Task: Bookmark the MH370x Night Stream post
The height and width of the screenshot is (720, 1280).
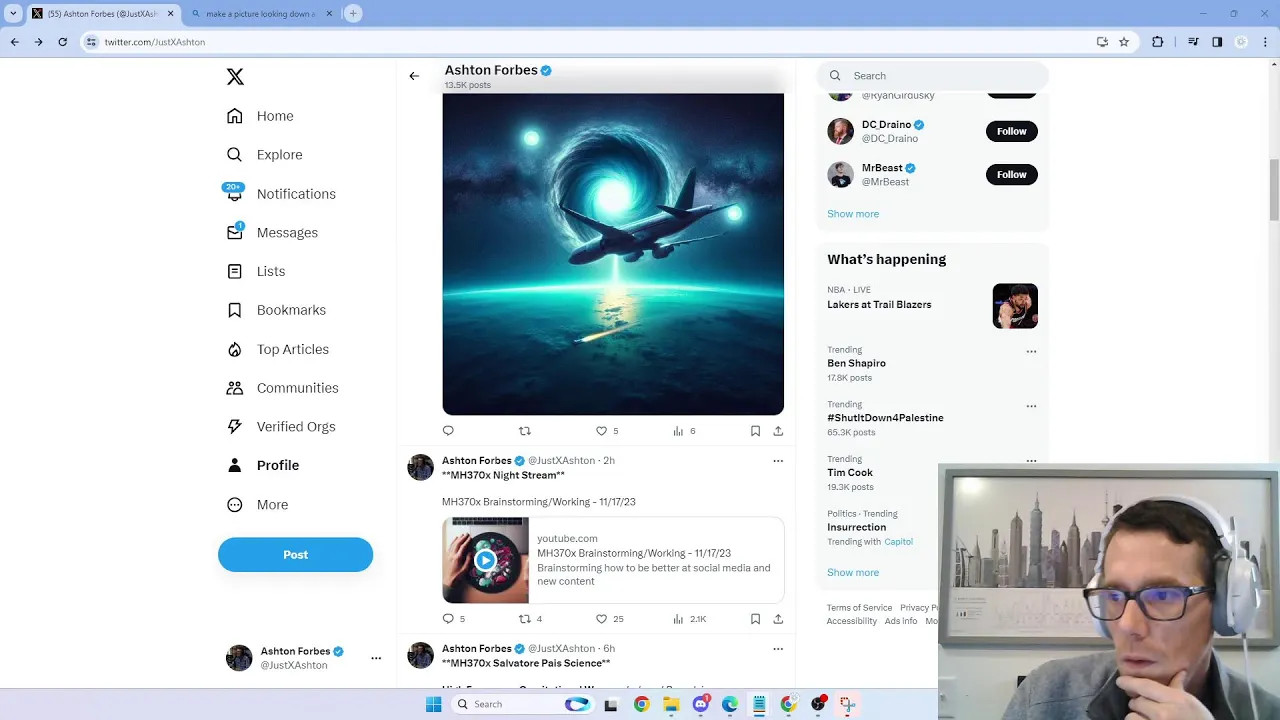Action: pyautogui.click(x=755, y=619)
